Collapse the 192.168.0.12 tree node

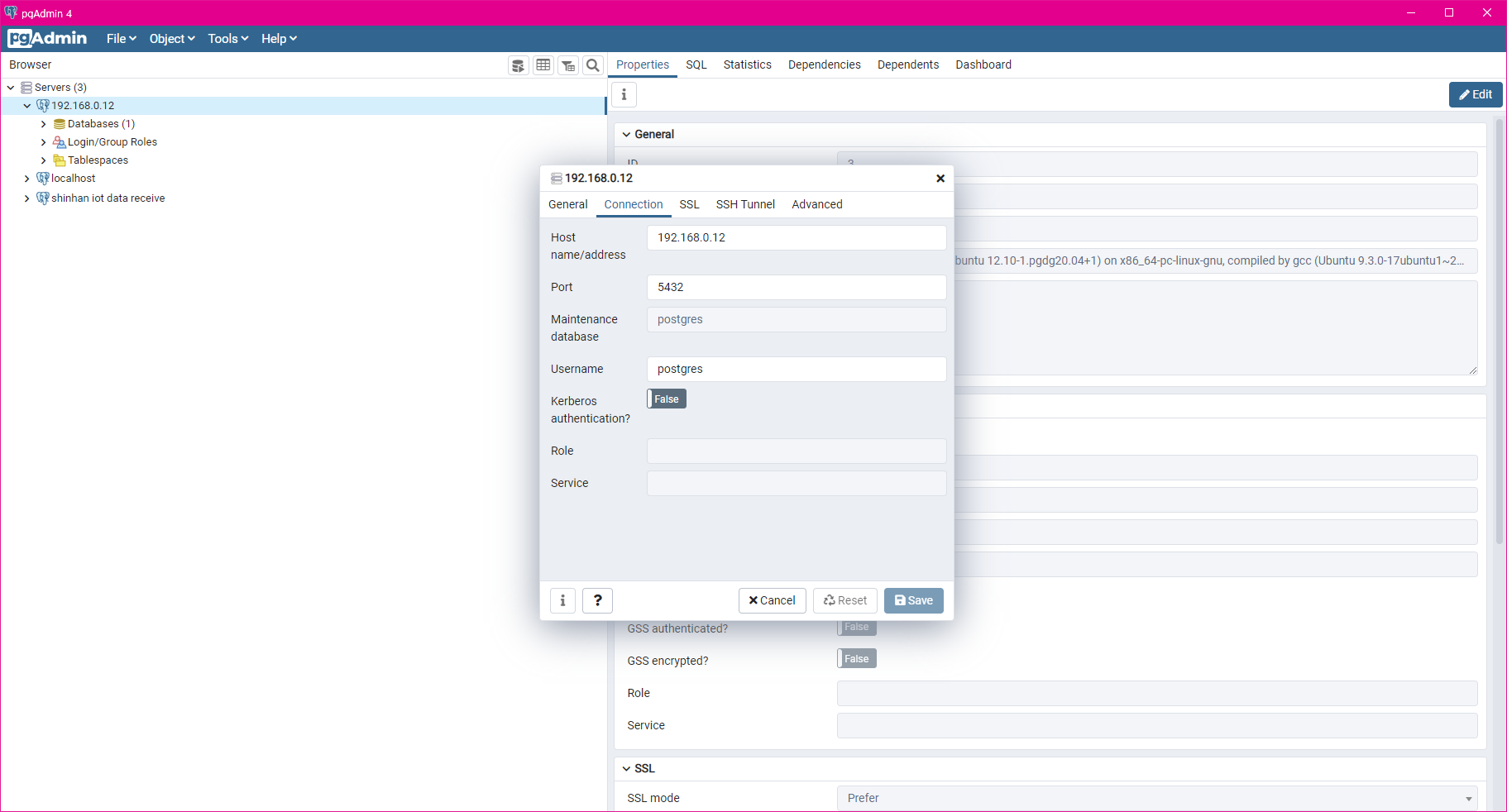pos(27,106)
